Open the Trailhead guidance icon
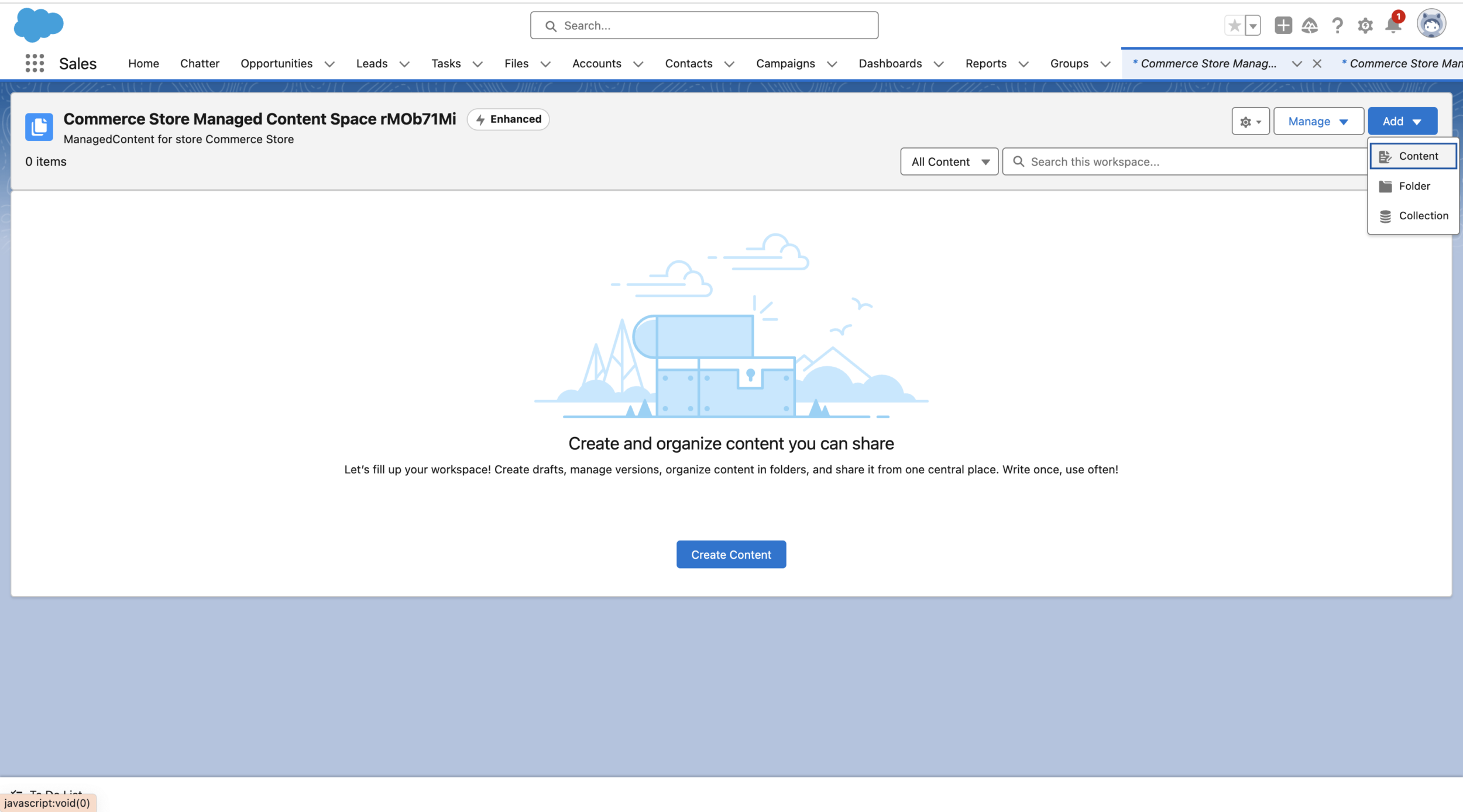Screen dimensions: 1463x812 1310,26
